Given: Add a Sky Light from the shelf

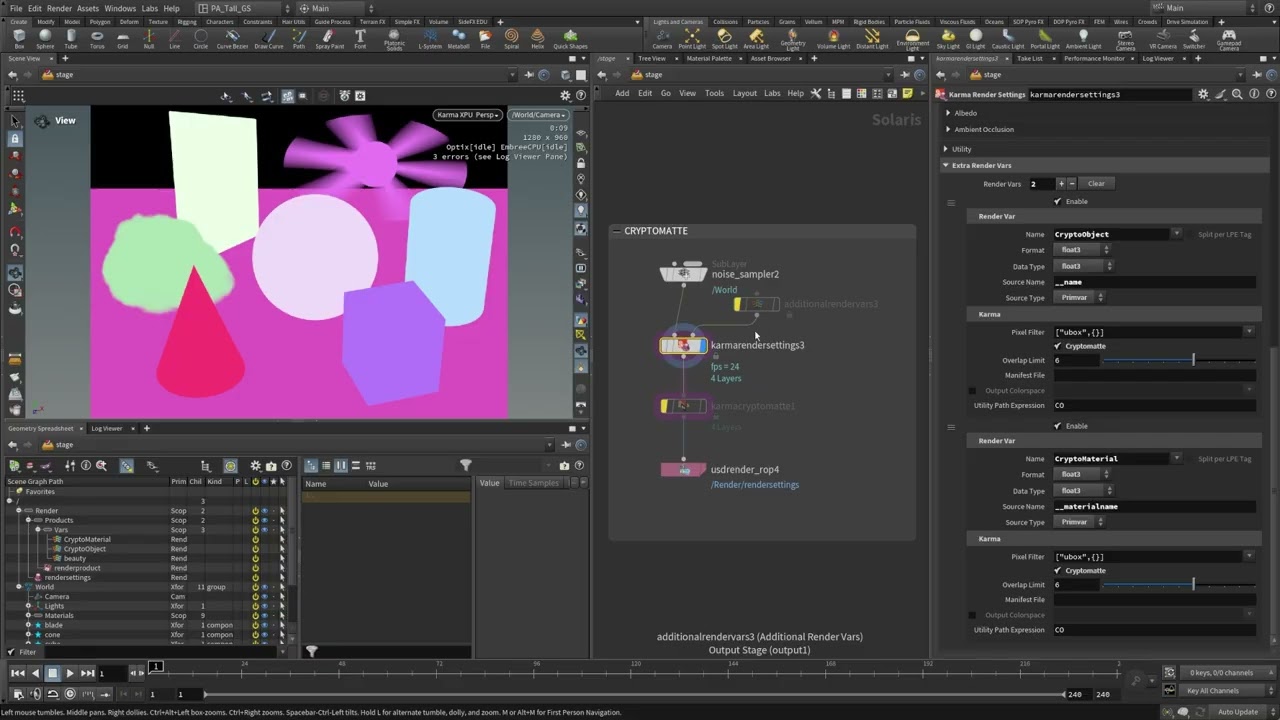Looking at the screenshot, I should [948, 38].
